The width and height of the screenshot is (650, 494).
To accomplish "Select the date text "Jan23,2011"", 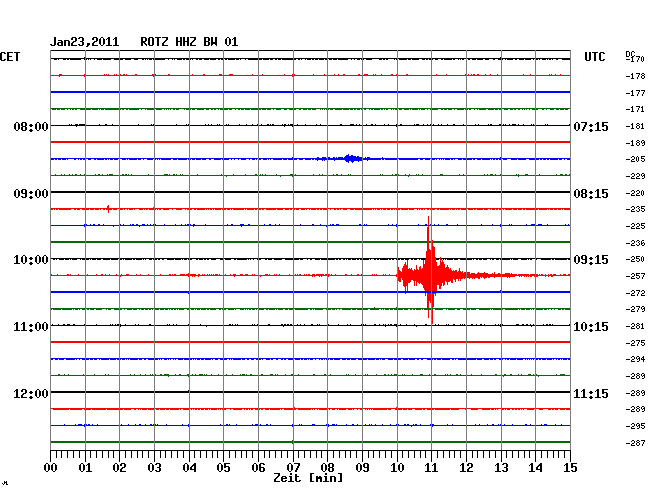I will tap(84, 42).
